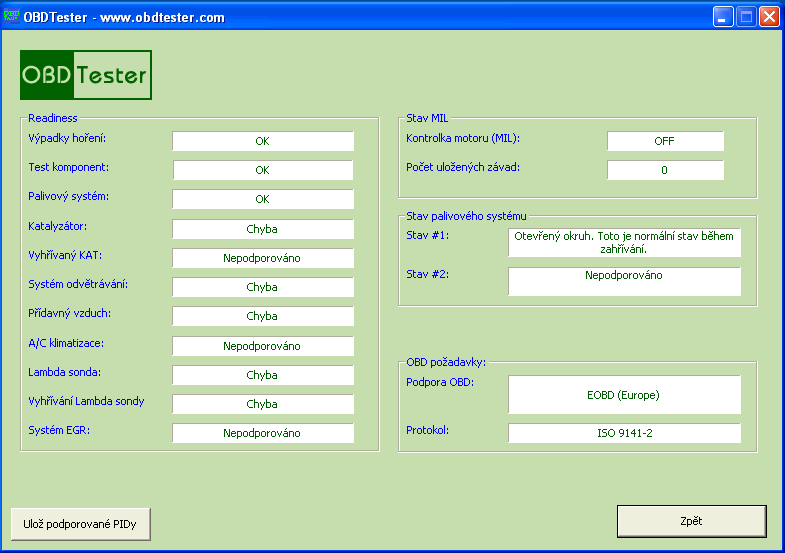Click Podpora OBD EOBD (Europe) field
The image size is (785, 553).
coord(624,395)
